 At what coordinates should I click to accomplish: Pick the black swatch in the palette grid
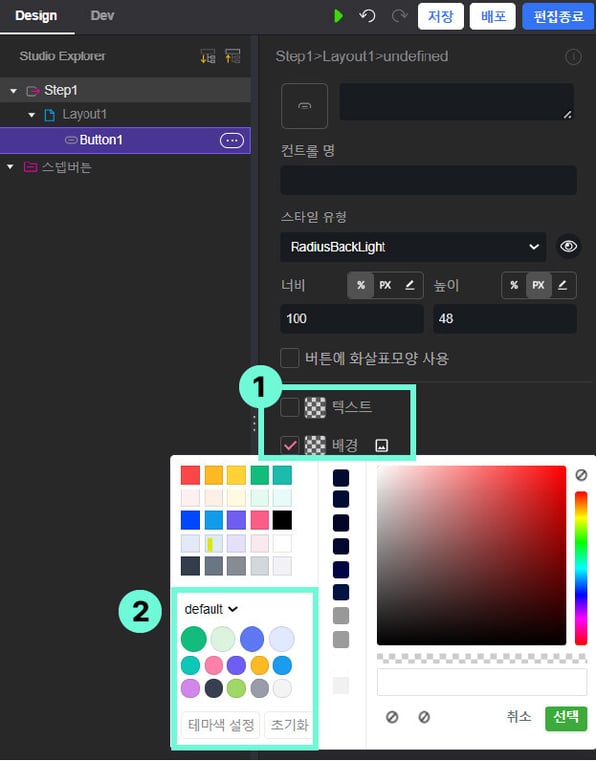click(x=282, y=520)
